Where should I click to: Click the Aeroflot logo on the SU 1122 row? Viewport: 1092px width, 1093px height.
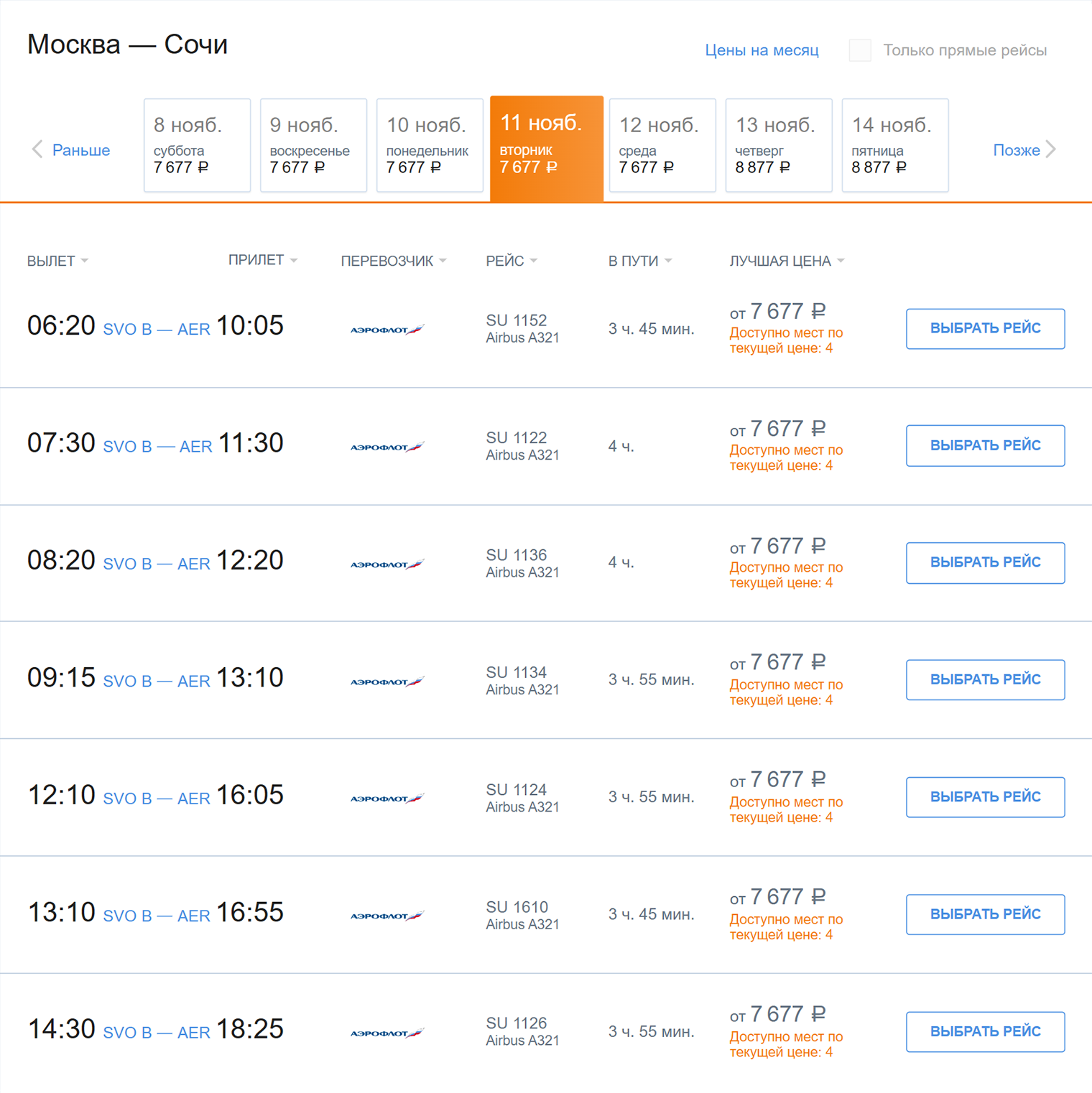coord(387,445)
